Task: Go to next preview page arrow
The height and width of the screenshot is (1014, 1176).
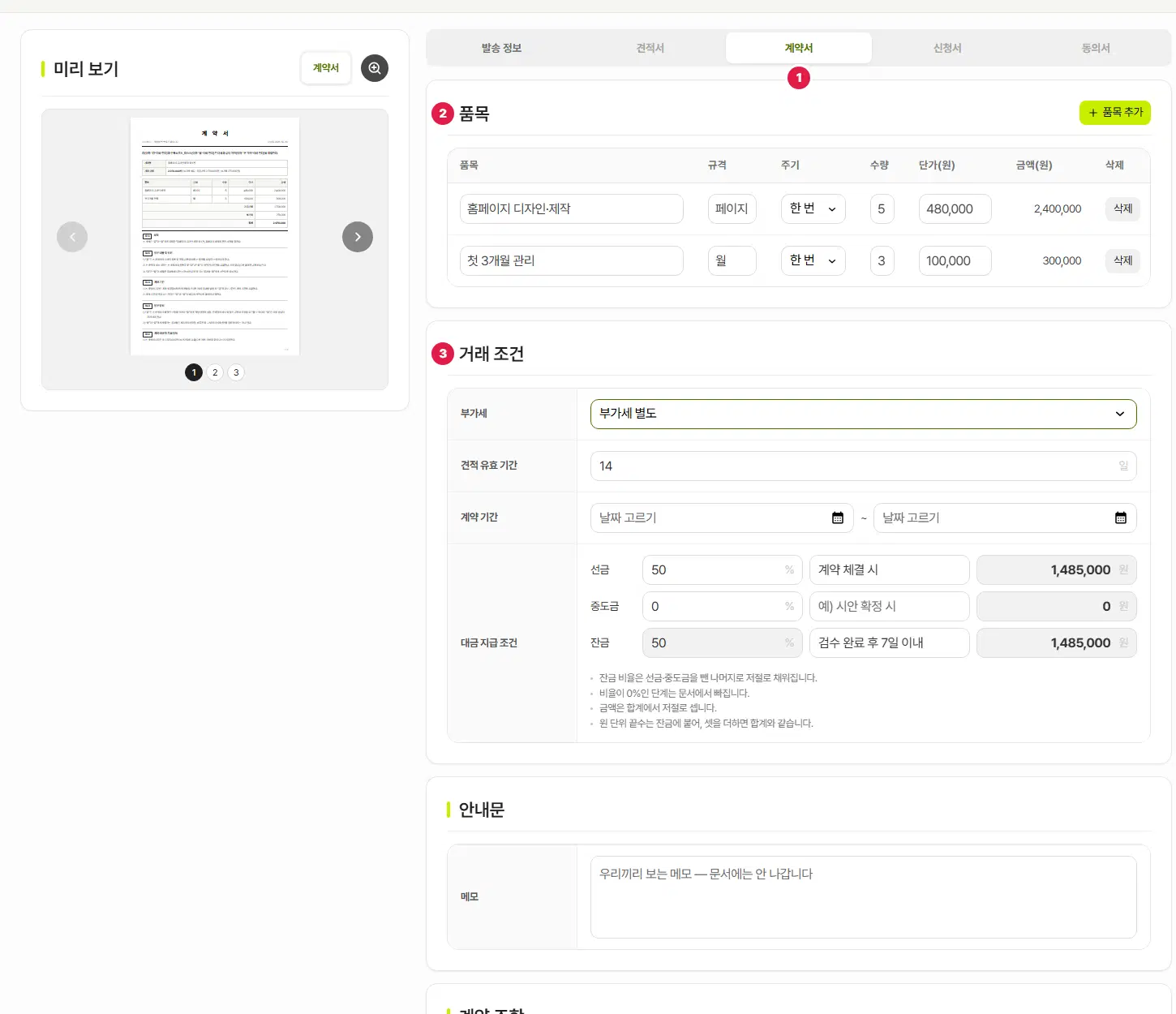Action: (358, 237)
